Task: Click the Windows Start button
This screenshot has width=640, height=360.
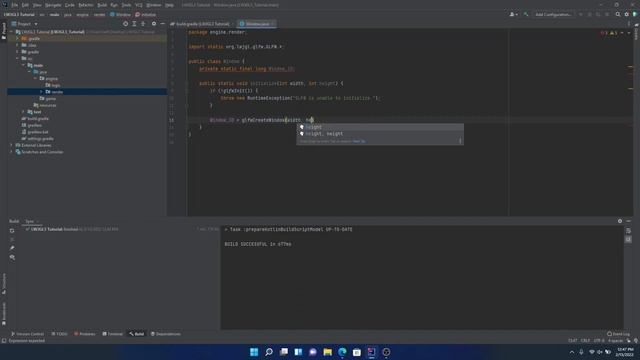Action: [254, 352]
